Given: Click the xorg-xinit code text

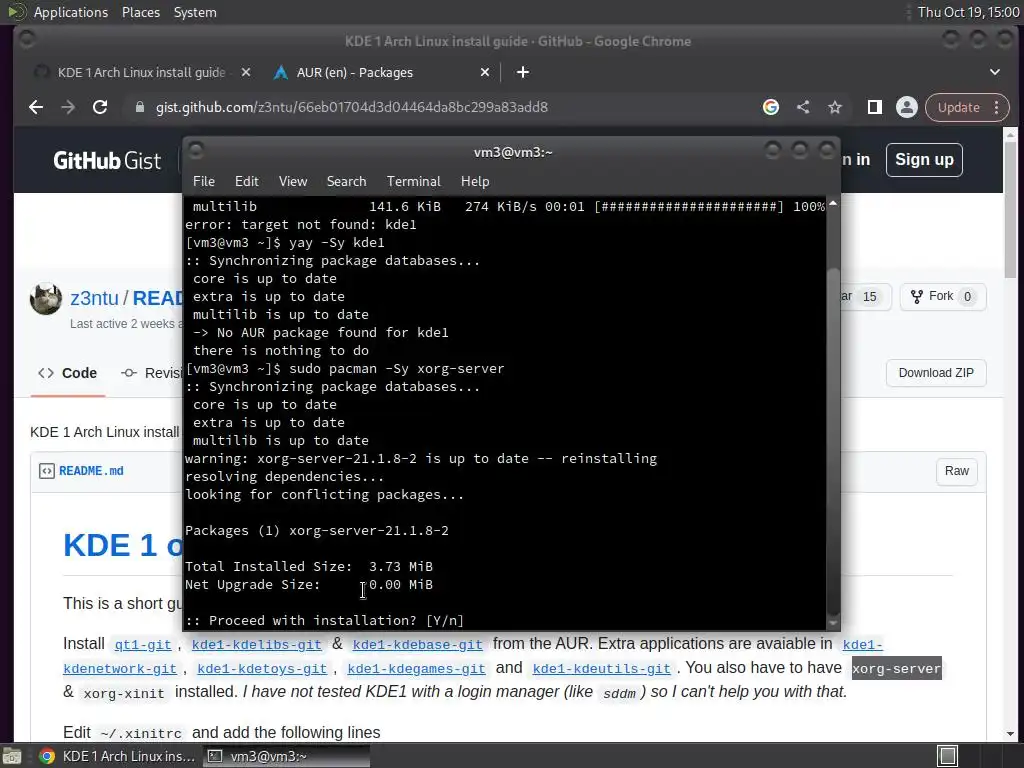Looking at the screenshot, I should click(124, 693).
